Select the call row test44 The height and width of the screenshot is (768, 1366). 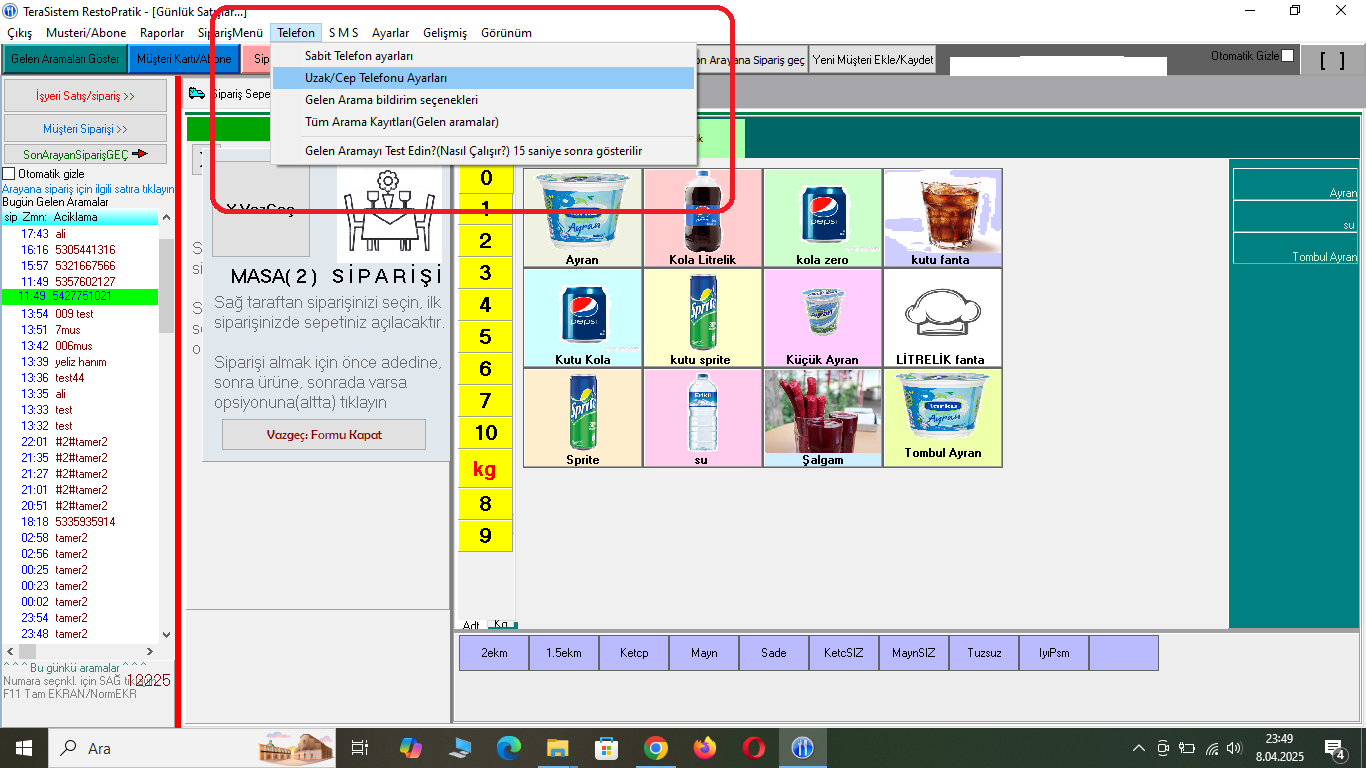point(80,377)
